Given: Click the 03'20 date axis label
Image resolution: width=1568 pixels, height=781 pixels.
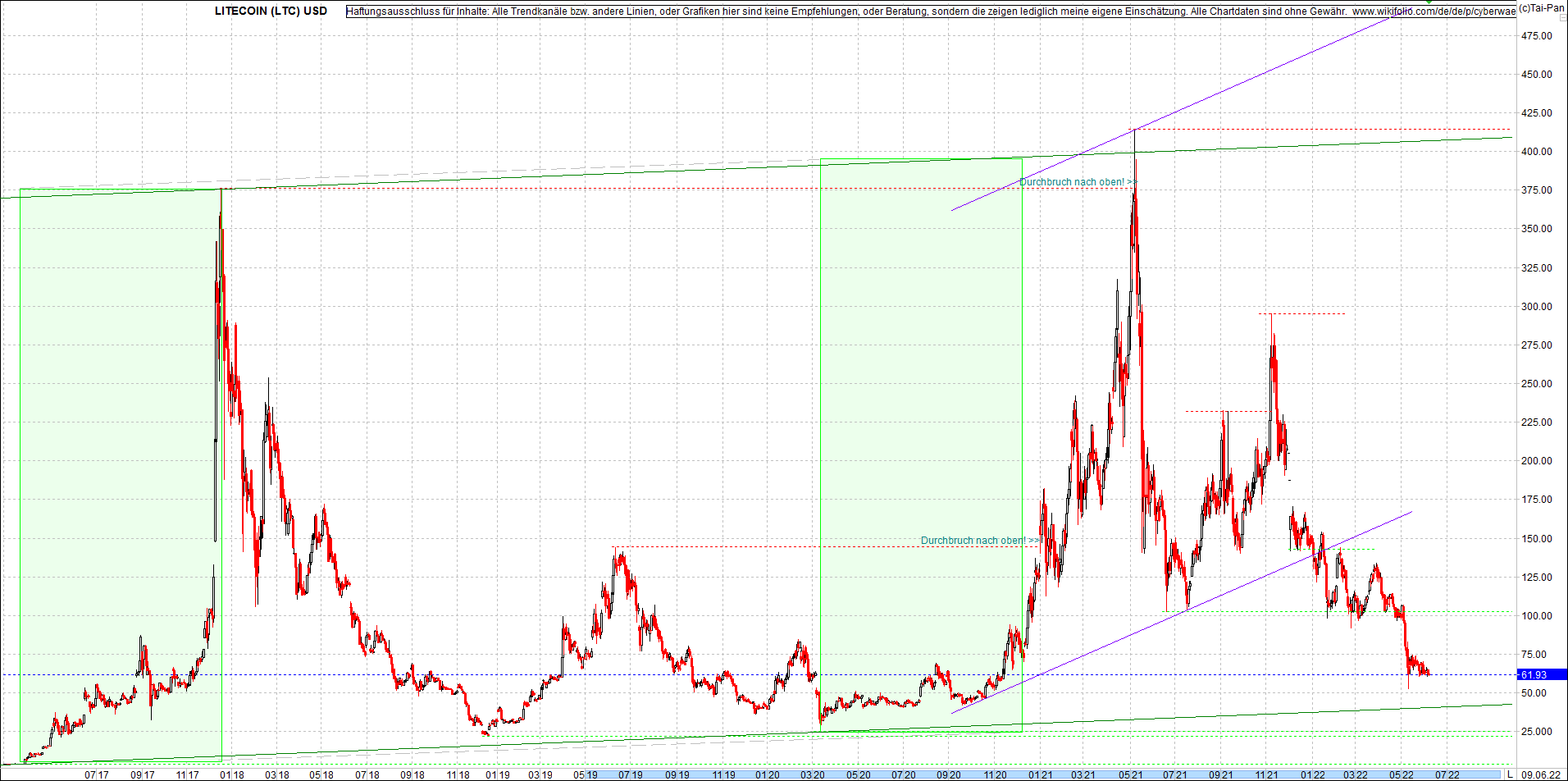Looking at the screenshot, I should 813,775.
